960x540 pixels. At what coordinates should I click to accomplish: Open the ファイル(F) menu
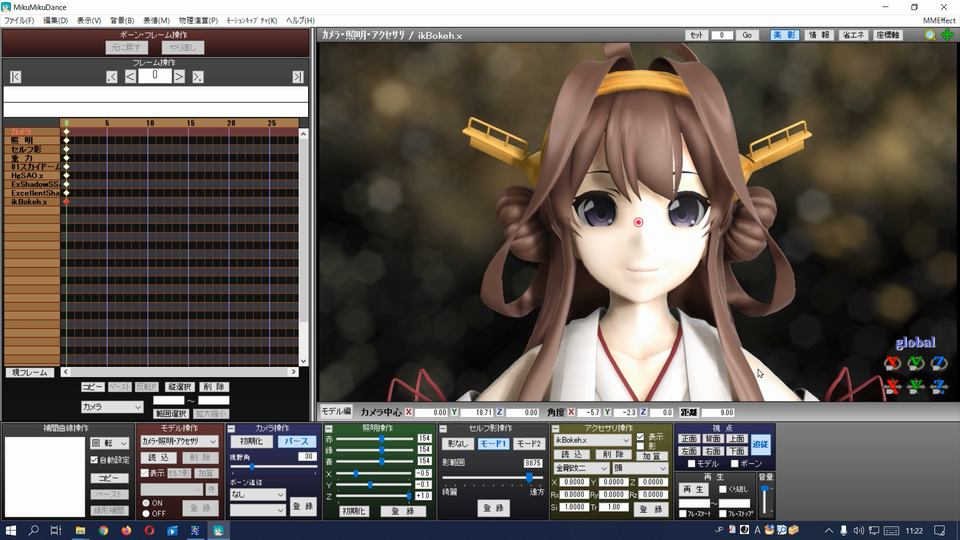[x=19, y=20]
